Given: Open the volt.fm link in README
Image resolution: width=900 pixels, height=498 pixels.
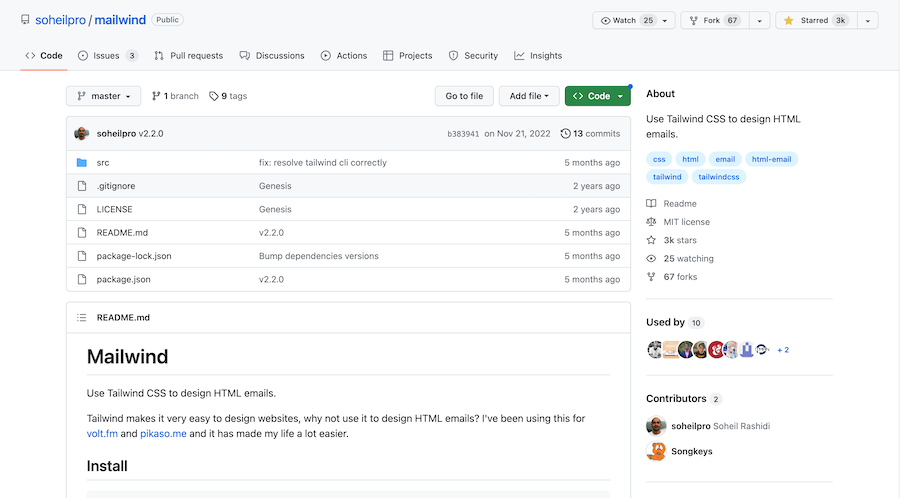Looking at the screenshot, I should 103,435.
